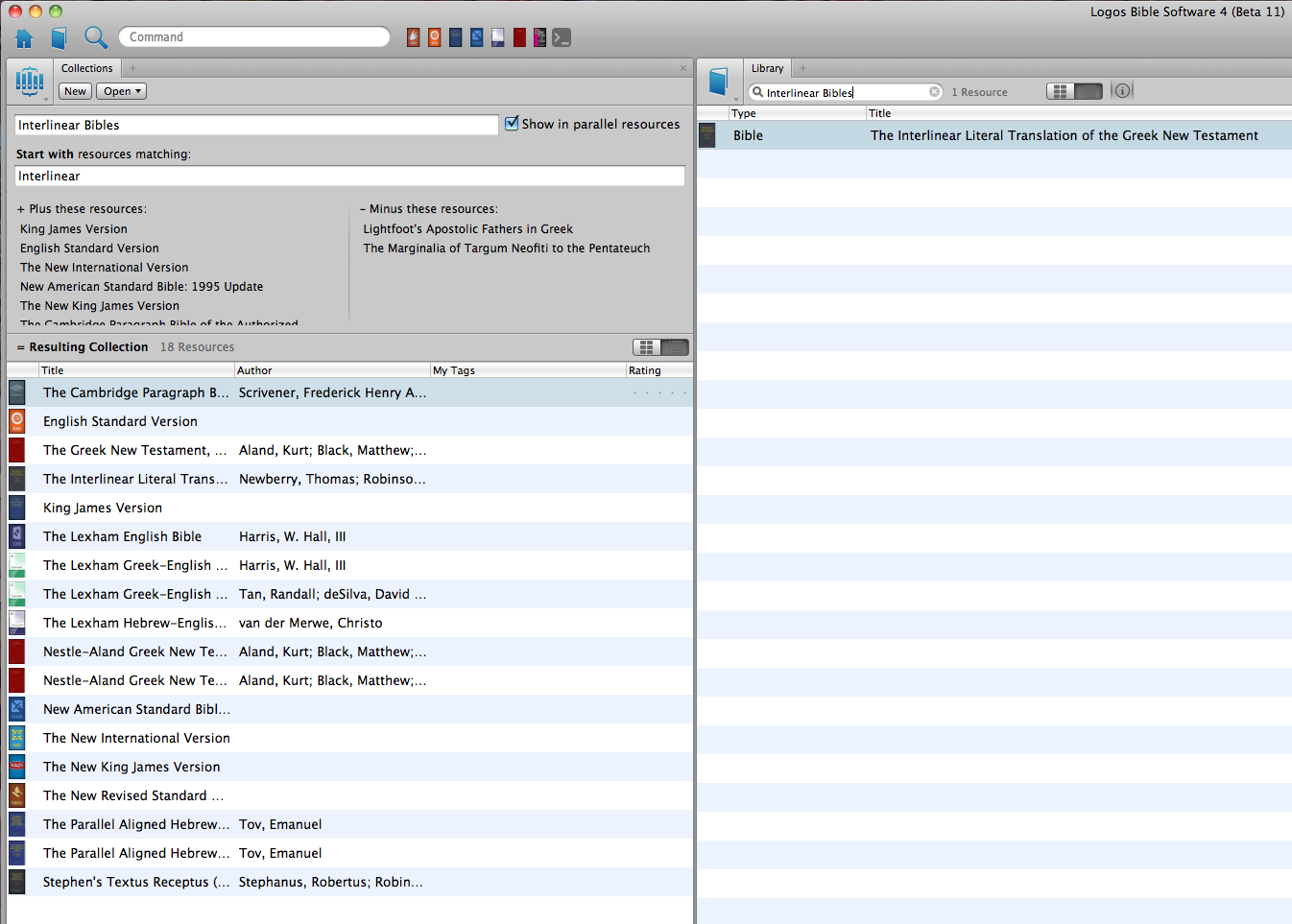Open the first shortcut book icon with flame

(414, 37)
